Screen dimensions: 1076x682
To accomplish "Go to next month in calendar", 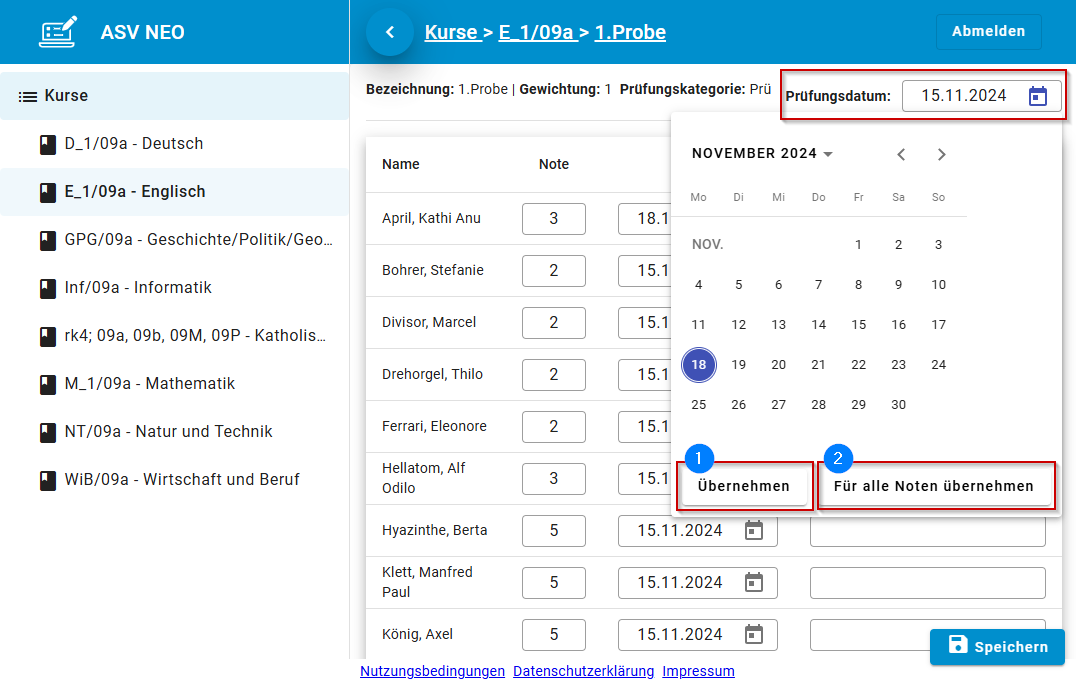I will pyautogui.click(x=942, y=154).
